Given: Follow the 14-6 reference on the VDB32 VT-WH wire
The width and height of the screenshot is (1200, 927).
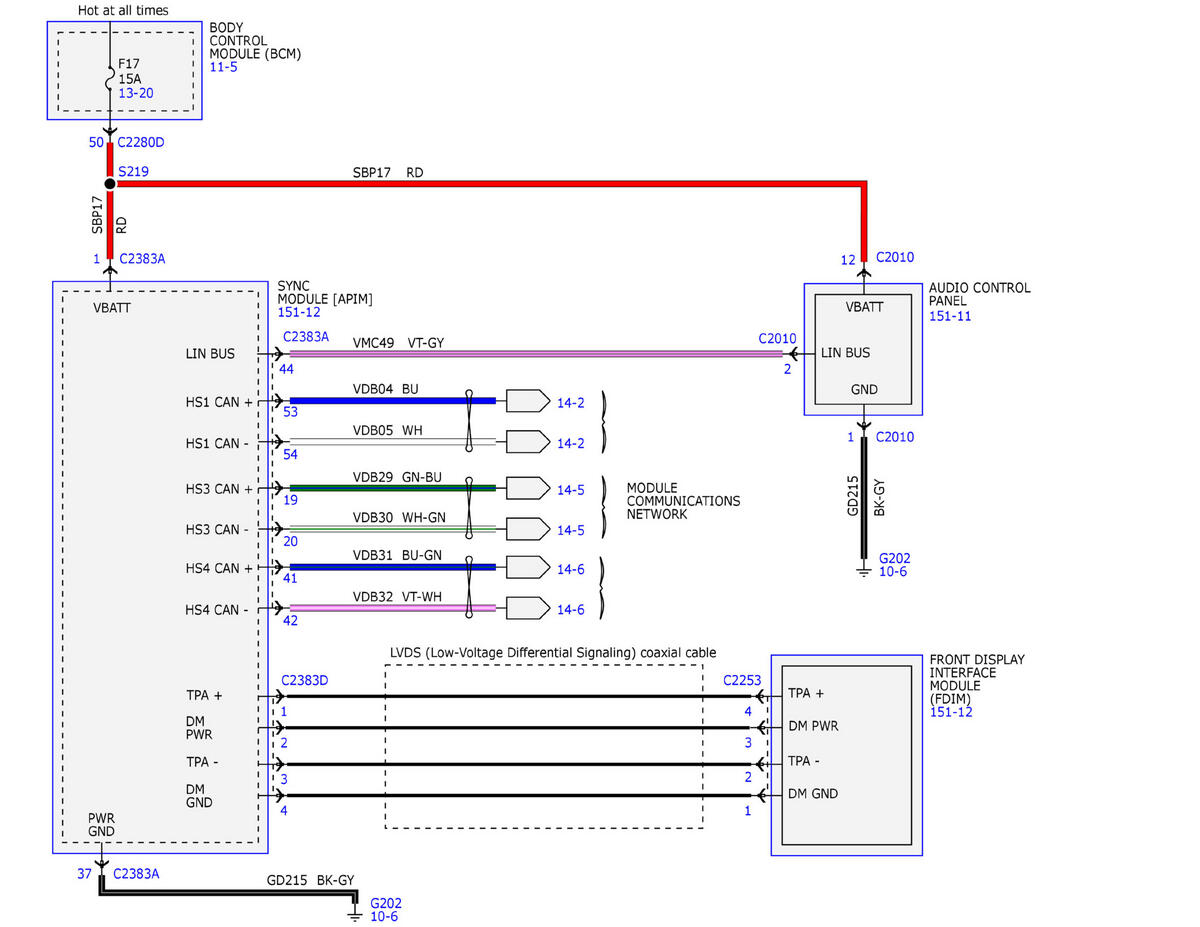Looking at the screenshot, I should pyautogui.click(x=571, y=608).
